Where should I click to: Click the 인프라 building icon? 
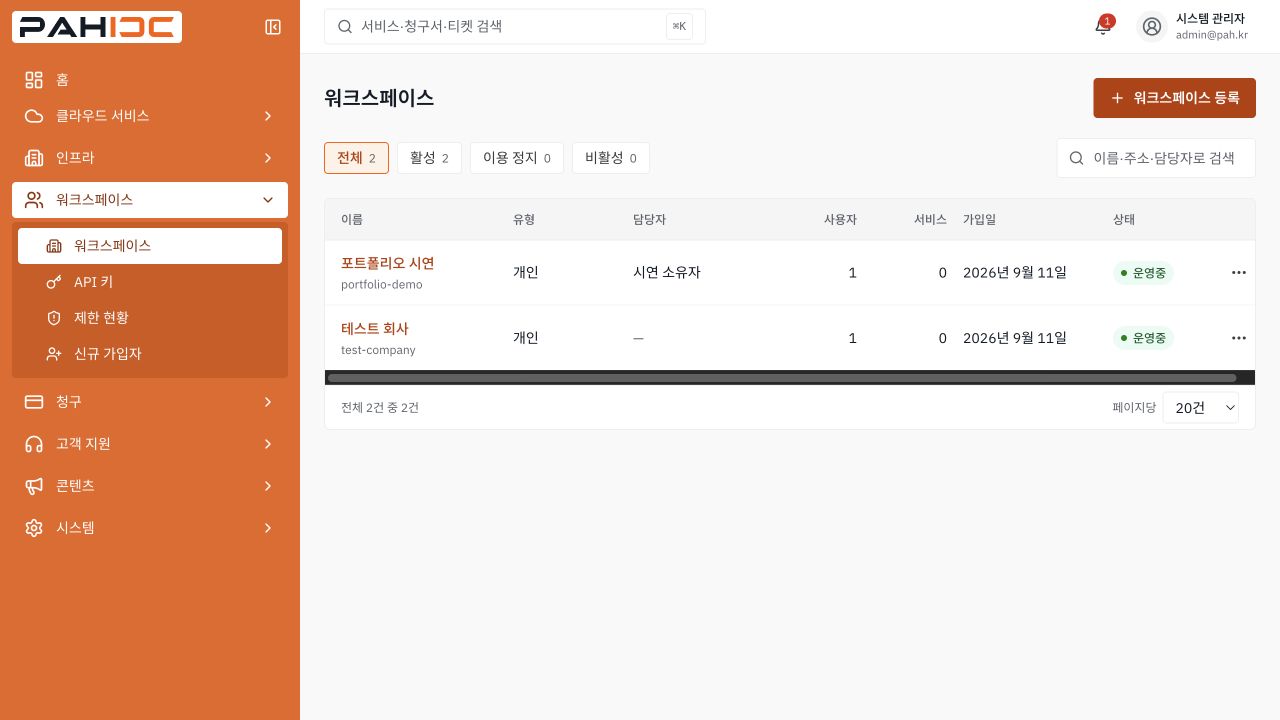pos(34,158)
